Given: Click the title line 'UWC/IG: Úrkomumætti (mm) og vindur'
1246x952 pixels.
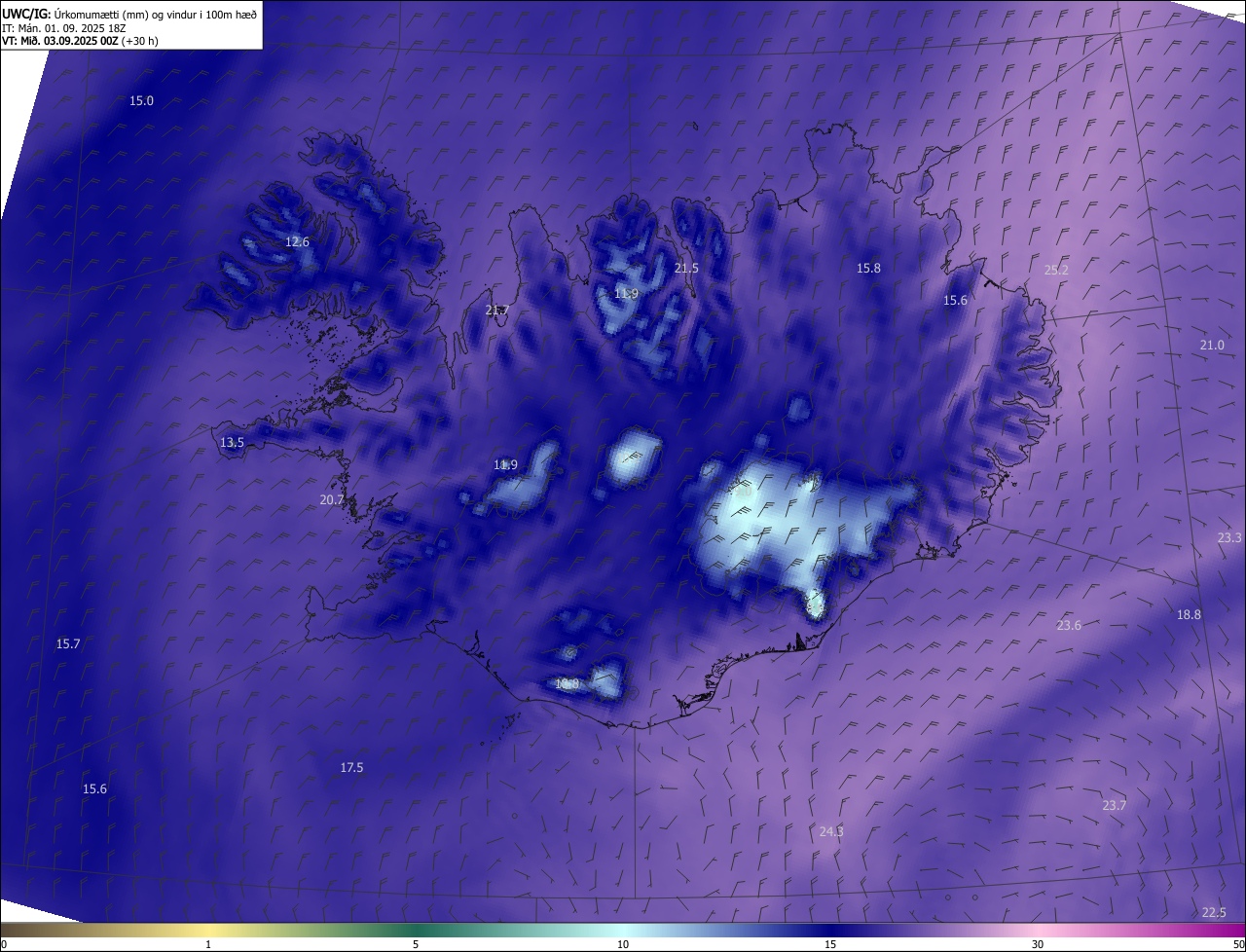Looking at the screenshot, I should tap(129, 15).
